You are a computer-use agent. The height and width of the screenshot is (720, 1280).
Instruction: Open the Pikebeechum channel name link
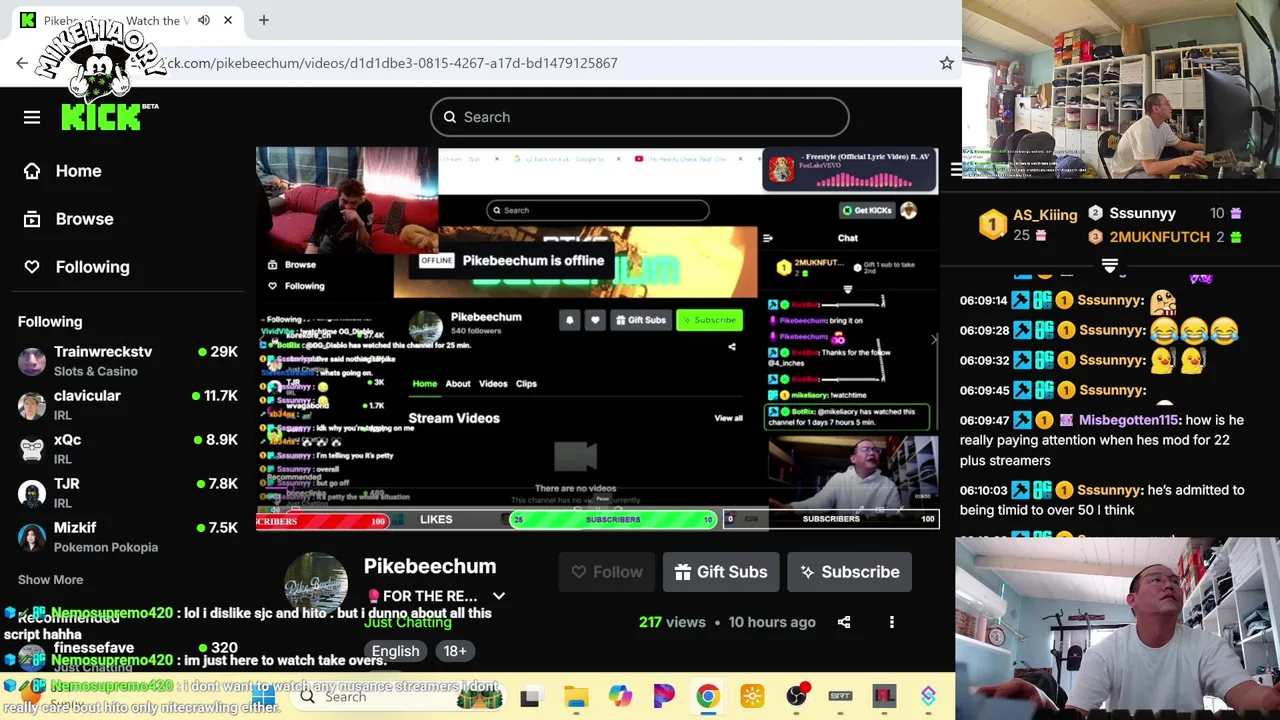[430, 566]
